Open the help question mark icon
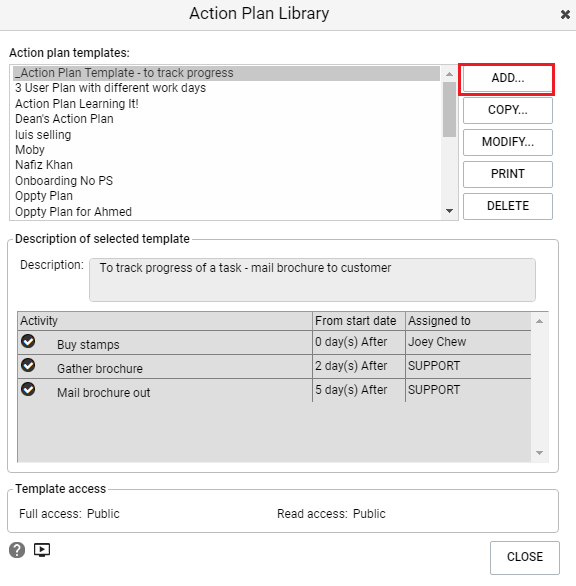576x586 pixels. 17,550
